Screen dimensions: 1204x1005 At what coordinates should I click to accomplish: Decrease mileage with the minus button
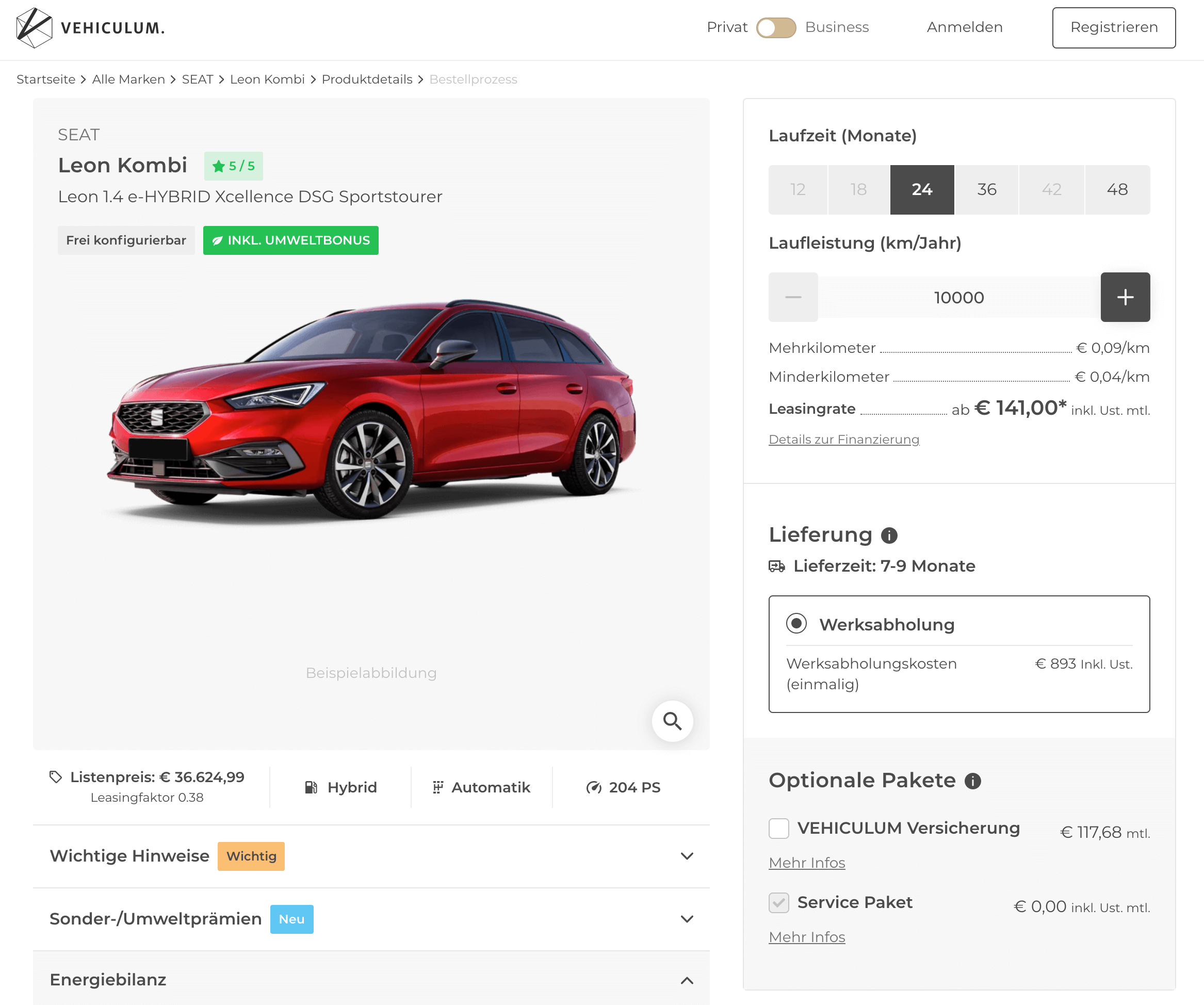[x=793, y=297]
